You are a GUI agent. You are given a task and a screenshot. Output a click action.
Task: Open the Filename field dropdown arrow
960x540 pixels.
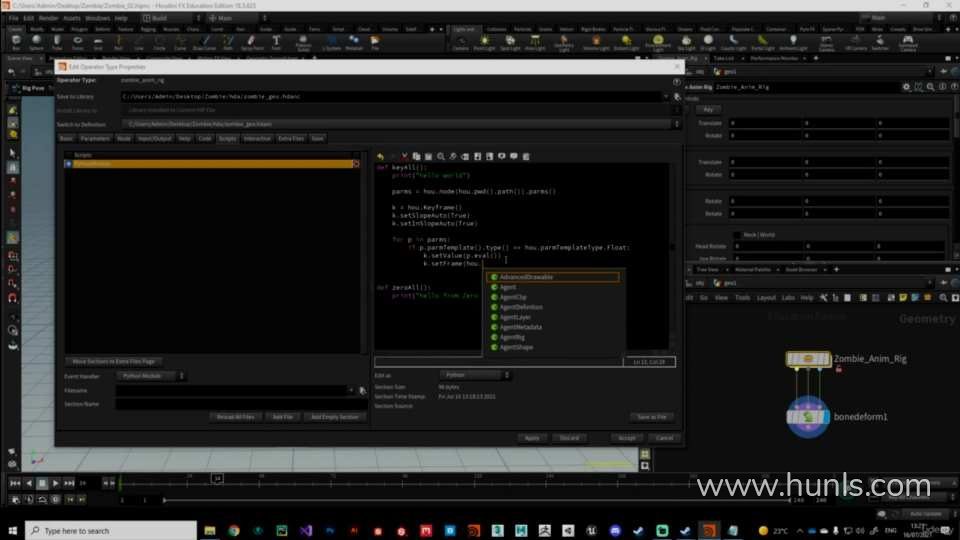click(x=351, y=391)
